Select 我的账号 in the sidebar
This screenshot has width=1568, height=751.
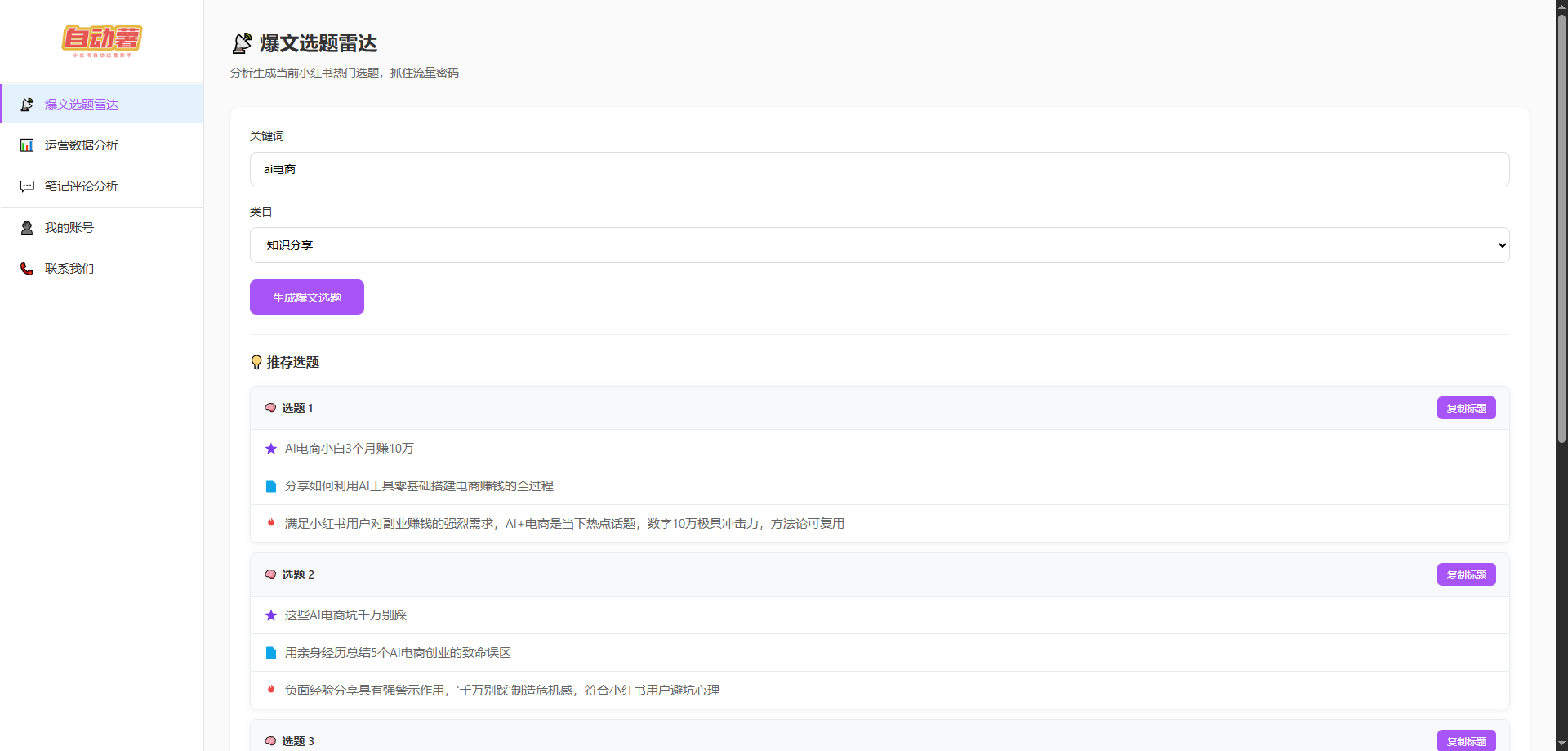tap(69, 228)
